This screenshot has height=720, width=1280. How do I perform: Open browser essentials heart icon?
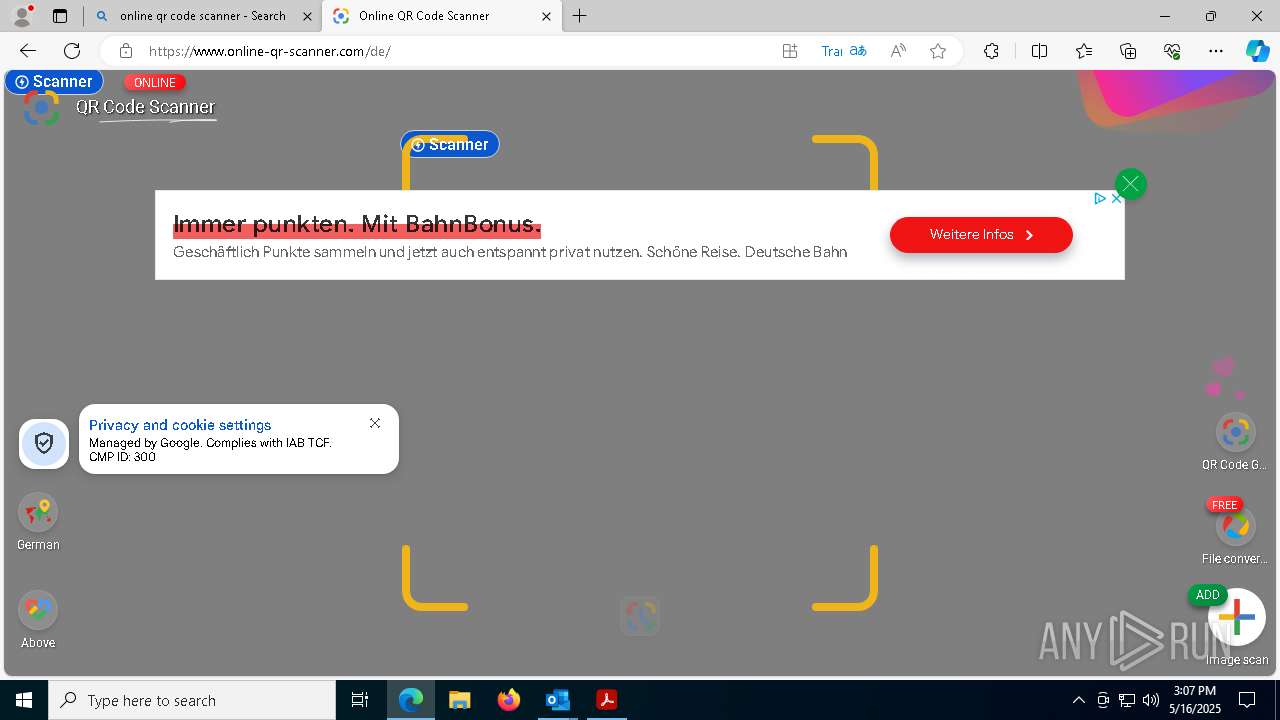pos(1172,51)
